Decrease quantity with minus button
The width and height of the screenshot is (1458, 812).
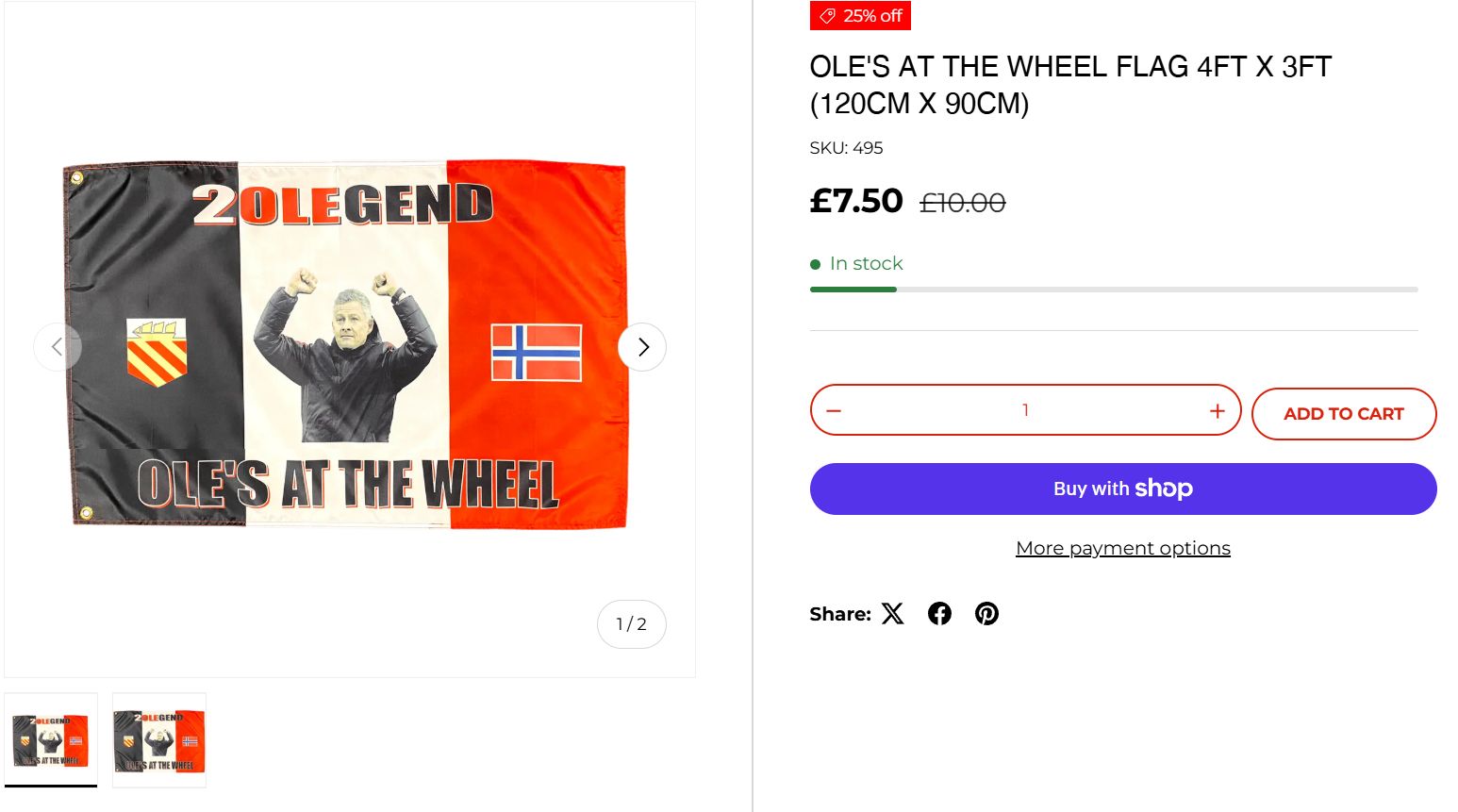(x=834, y=411)
